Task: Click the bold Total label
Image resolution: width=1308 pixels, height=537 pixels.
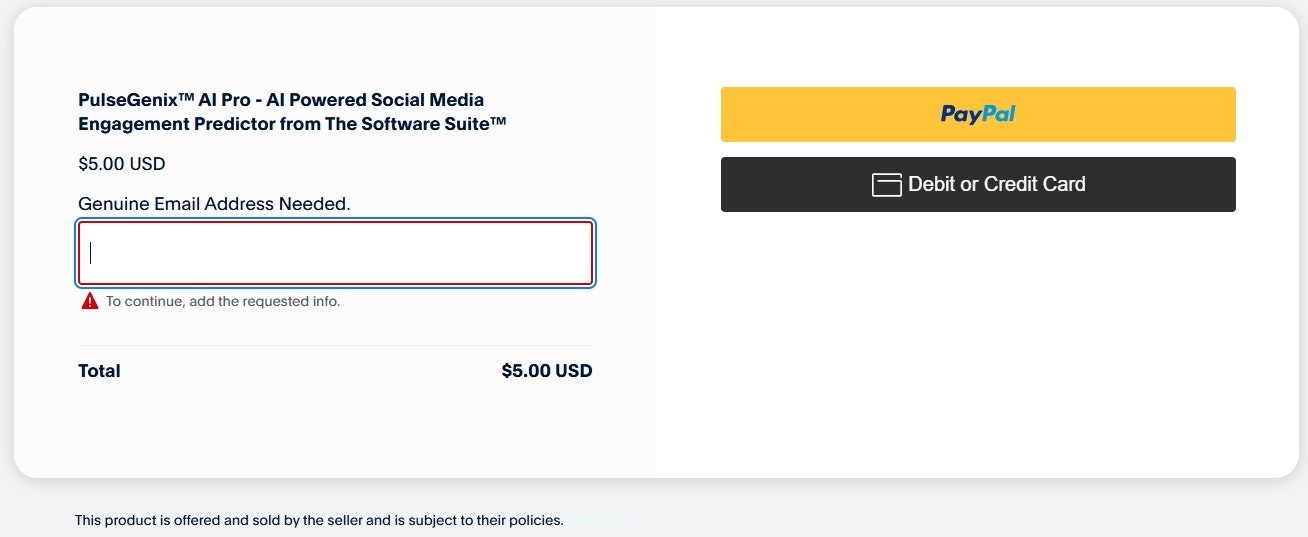Action: 99,371
